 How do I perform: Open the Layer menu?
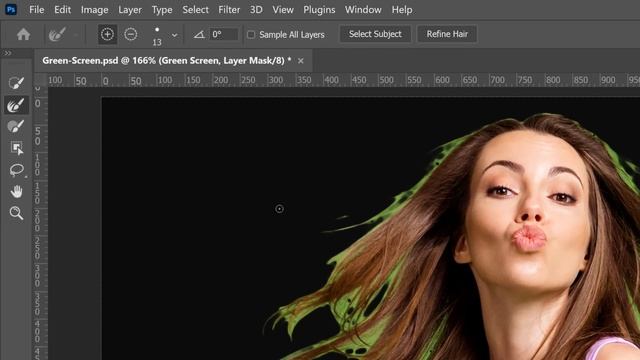click(130, 10)
